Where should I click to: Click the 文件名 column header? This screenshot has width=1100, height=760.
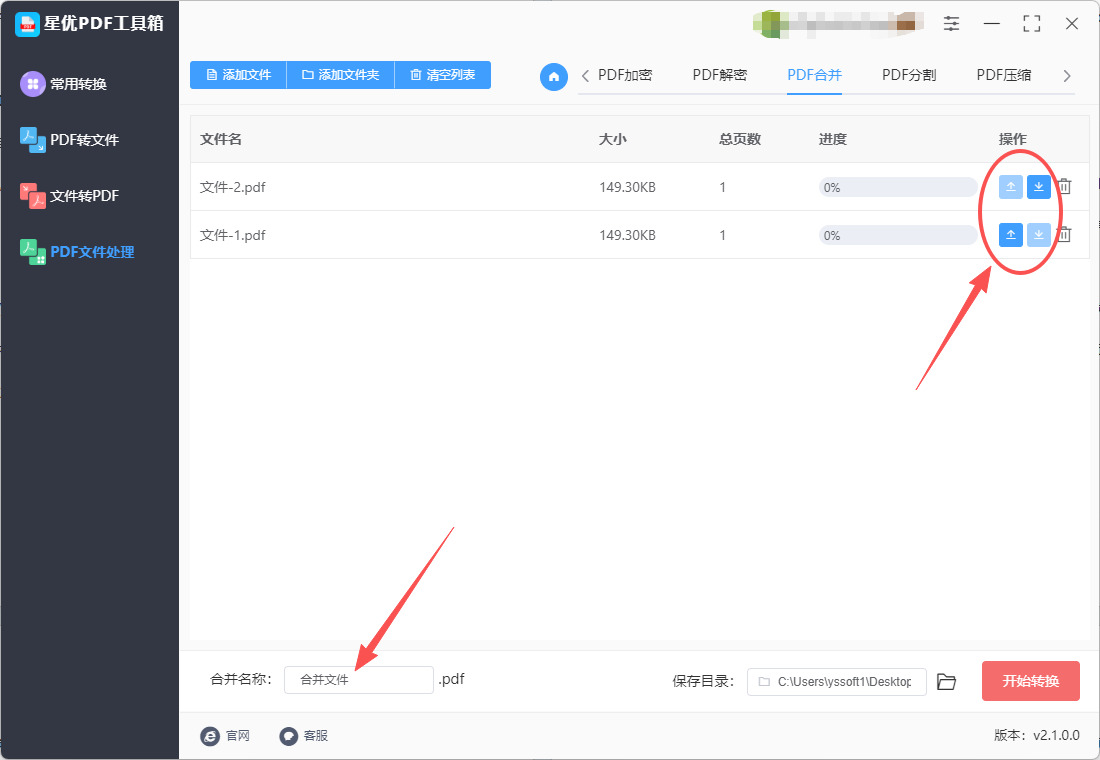tap(221, 139)
